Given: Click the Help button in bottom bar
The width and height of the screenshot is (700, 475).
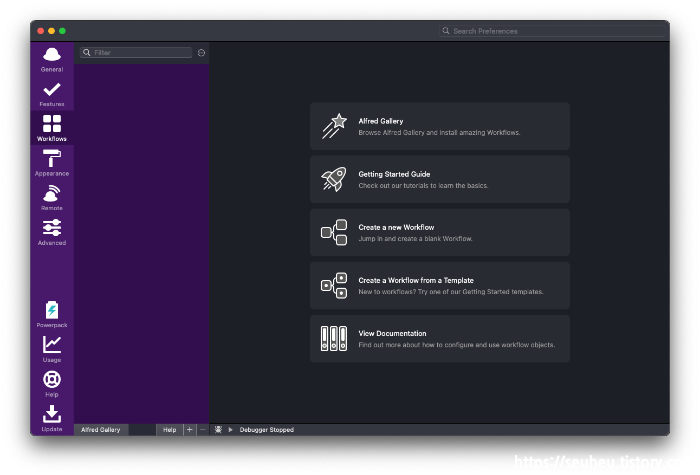Looking at the screenshot, I should [170, 429].
